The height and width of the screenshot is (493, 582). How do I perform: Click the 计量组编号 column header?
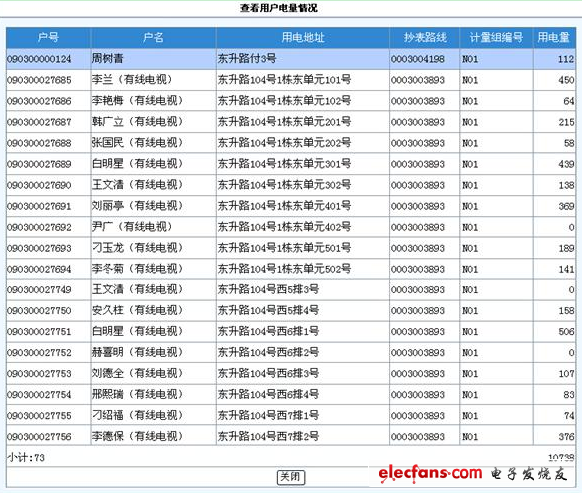[496, 37]
